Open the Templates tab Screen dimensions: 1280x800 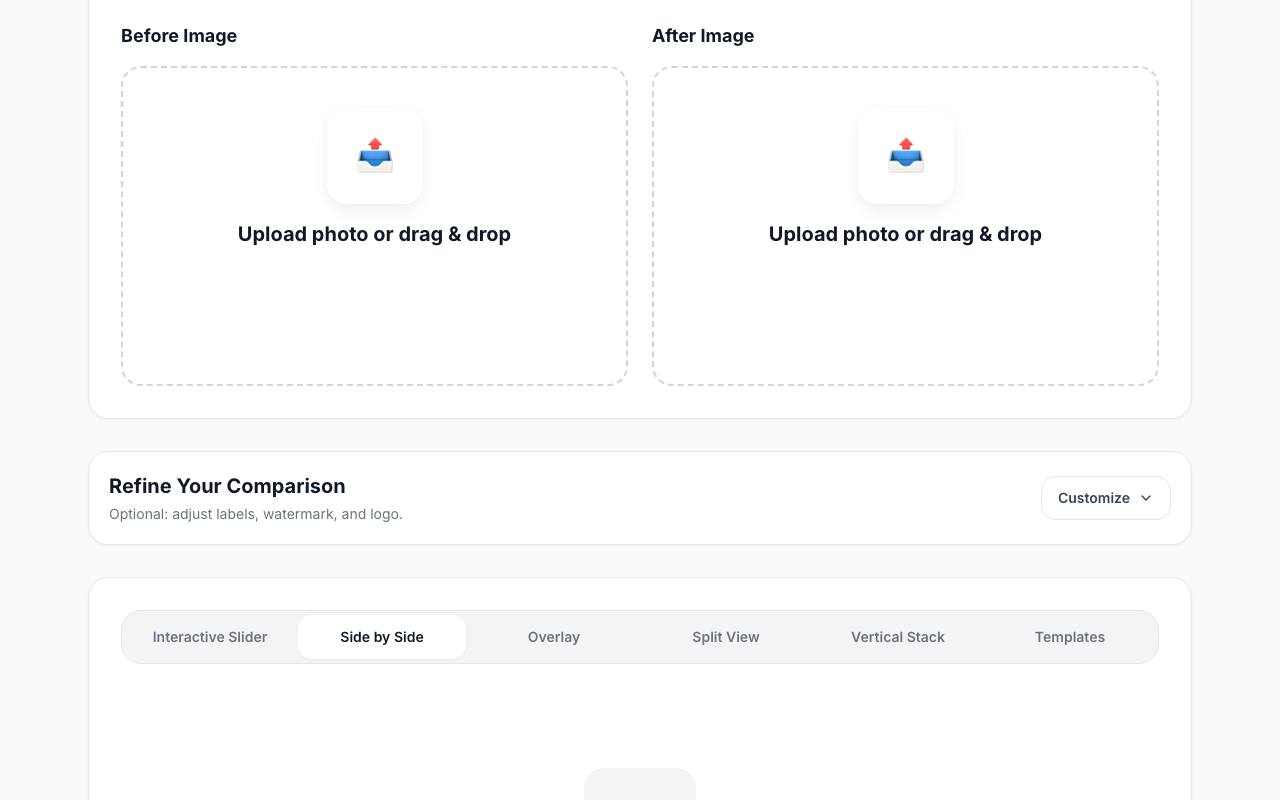pos(1070,637)
